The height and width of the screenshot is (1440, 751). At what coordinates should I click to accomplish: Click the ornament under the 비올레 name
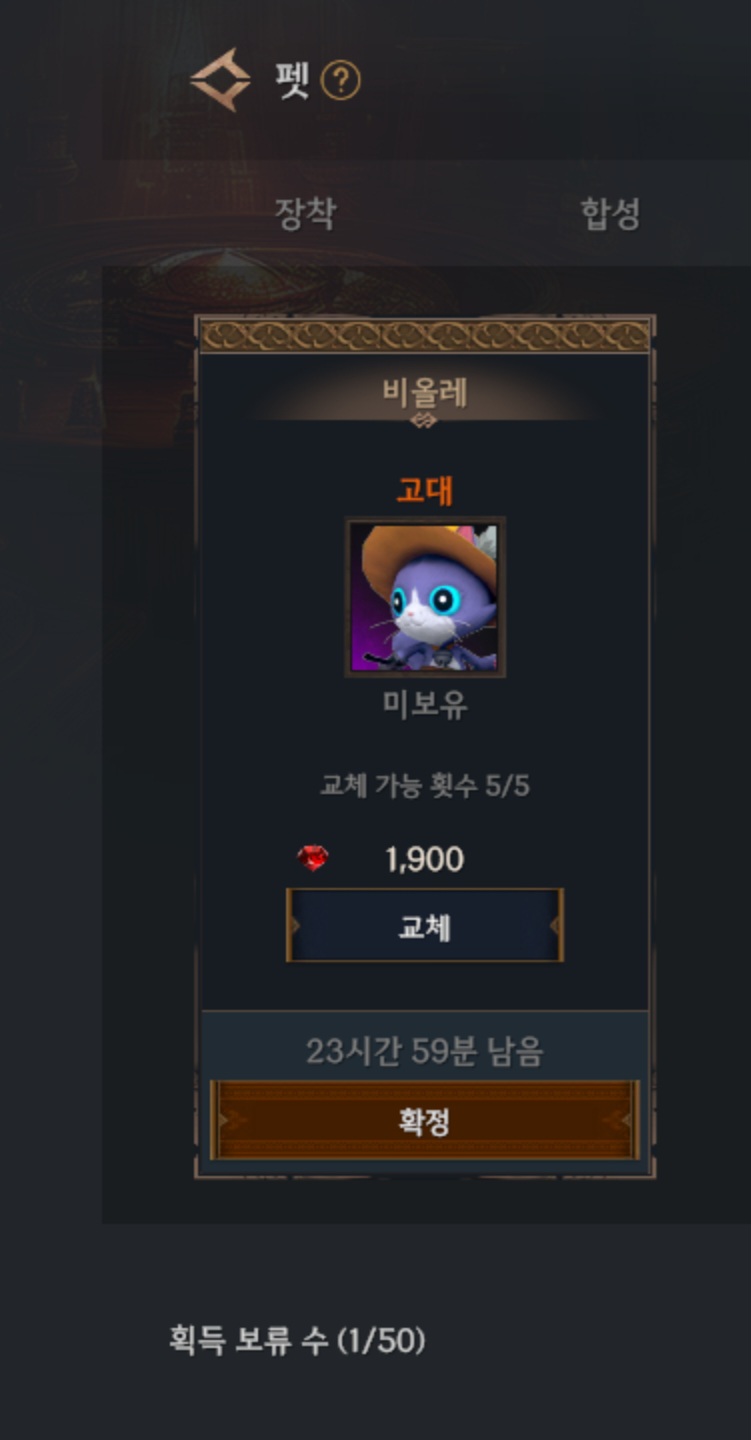(x=424, y=421)
